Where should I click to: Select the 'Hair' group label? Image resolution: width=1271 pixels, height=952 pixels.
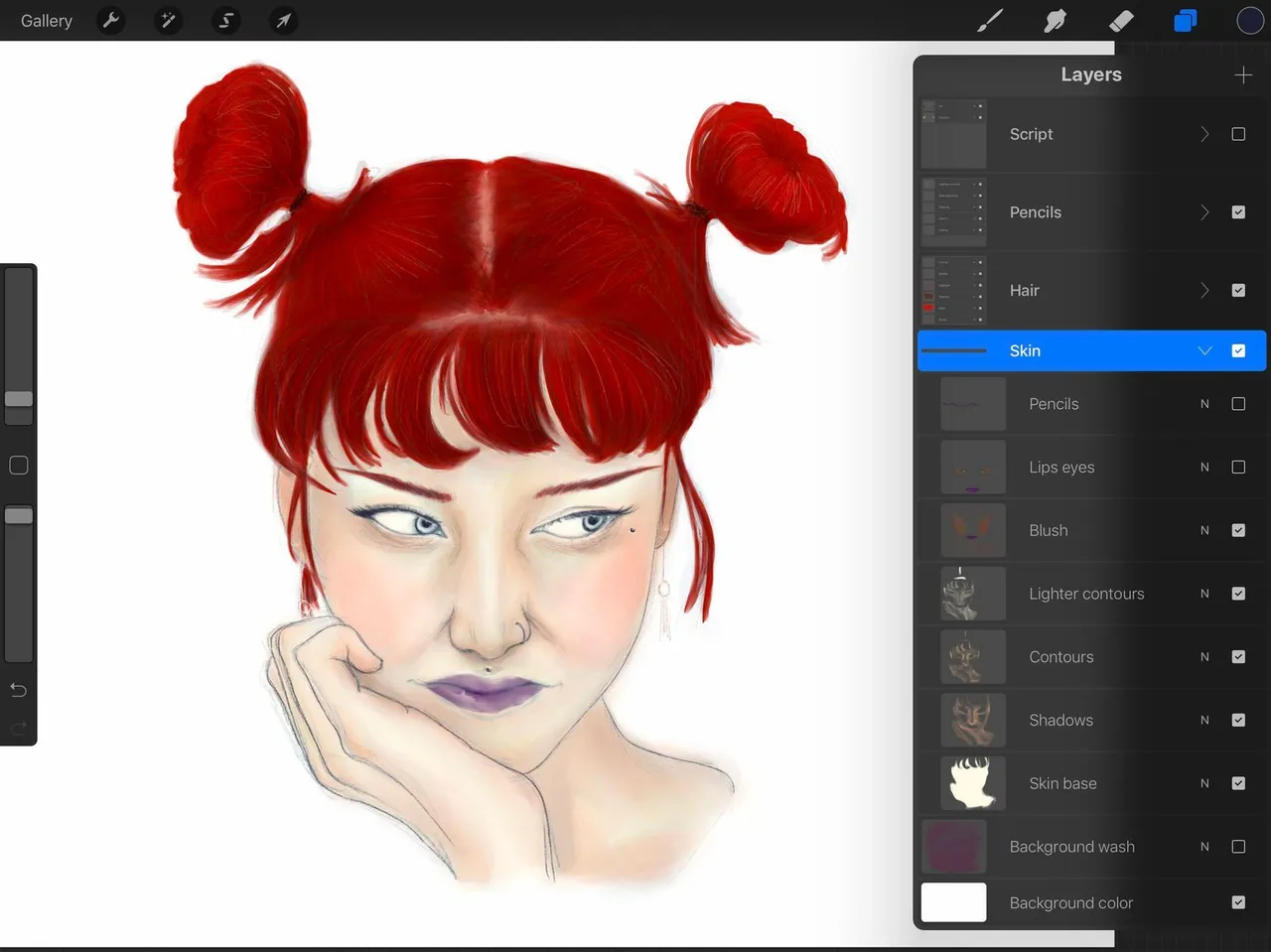point(1024,291)
